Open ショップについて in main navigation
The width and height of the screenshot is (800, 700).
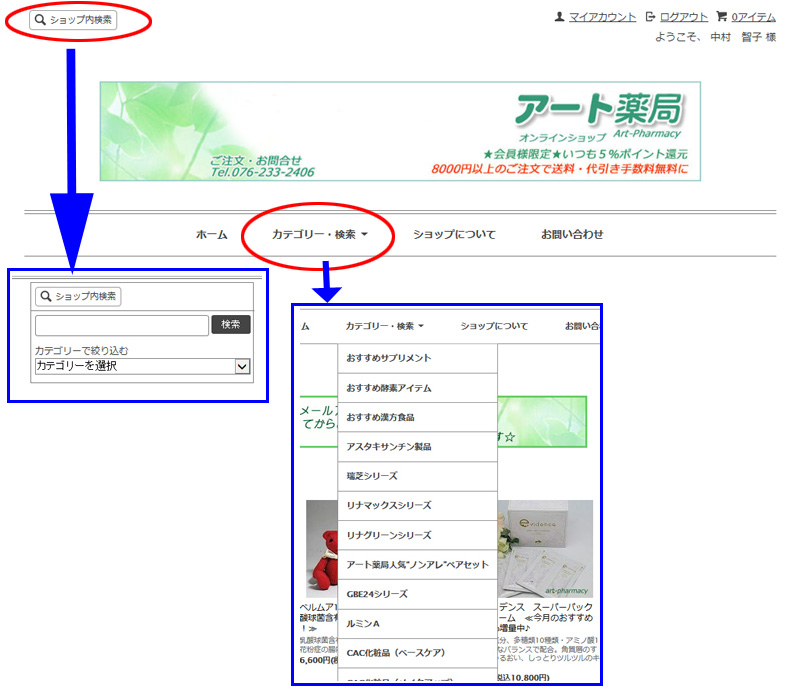tap(454, 234)
